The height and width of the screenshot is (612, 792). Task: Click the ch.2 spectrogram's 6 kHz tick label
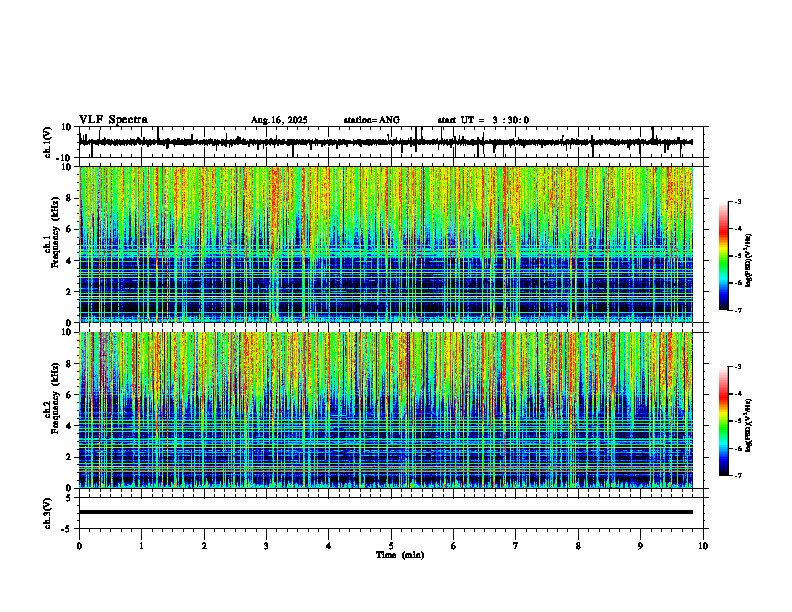69,395
